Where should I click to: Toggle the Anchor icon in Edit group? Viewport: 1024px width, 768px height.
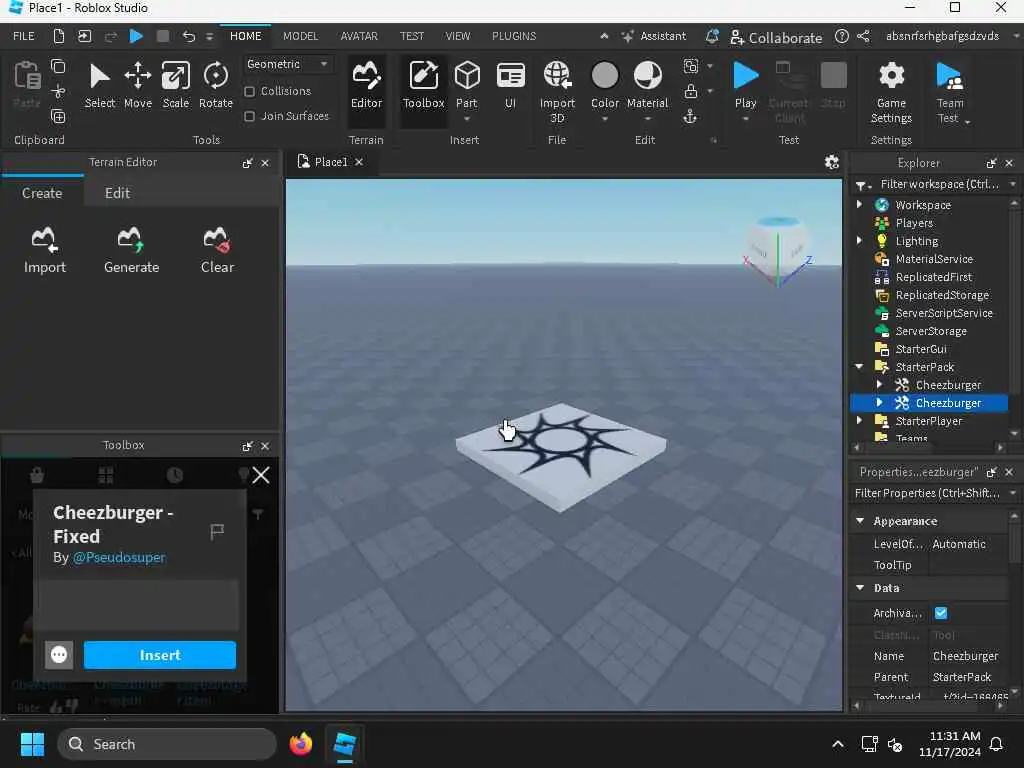pos(690,117)
